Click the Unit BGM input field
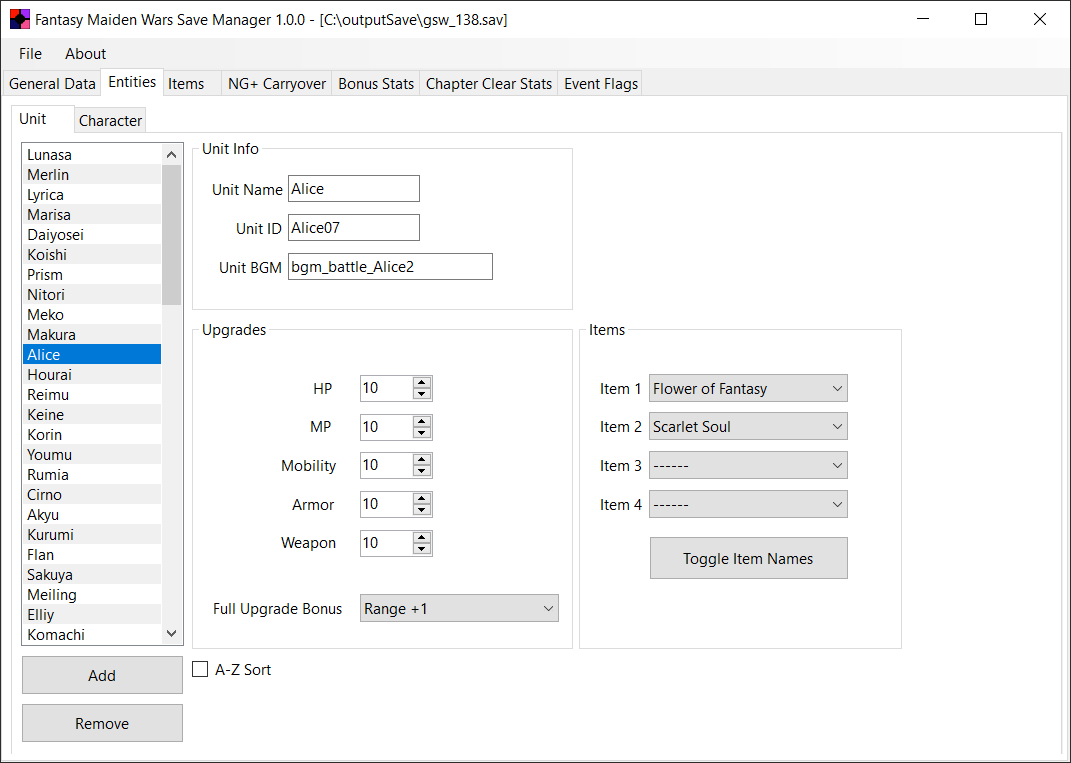The image size is (1071, 763). pyautogui.click(x=390, y=266)
